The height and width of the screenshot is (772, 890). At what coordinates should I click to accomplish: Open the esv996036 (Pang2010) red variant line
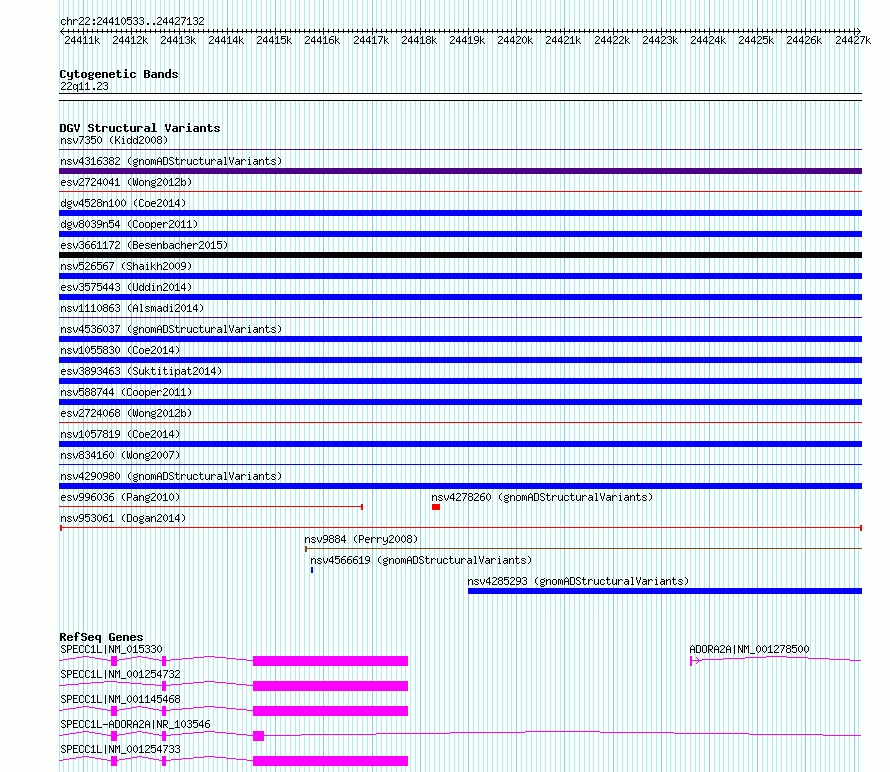click(x=210, y=507)
